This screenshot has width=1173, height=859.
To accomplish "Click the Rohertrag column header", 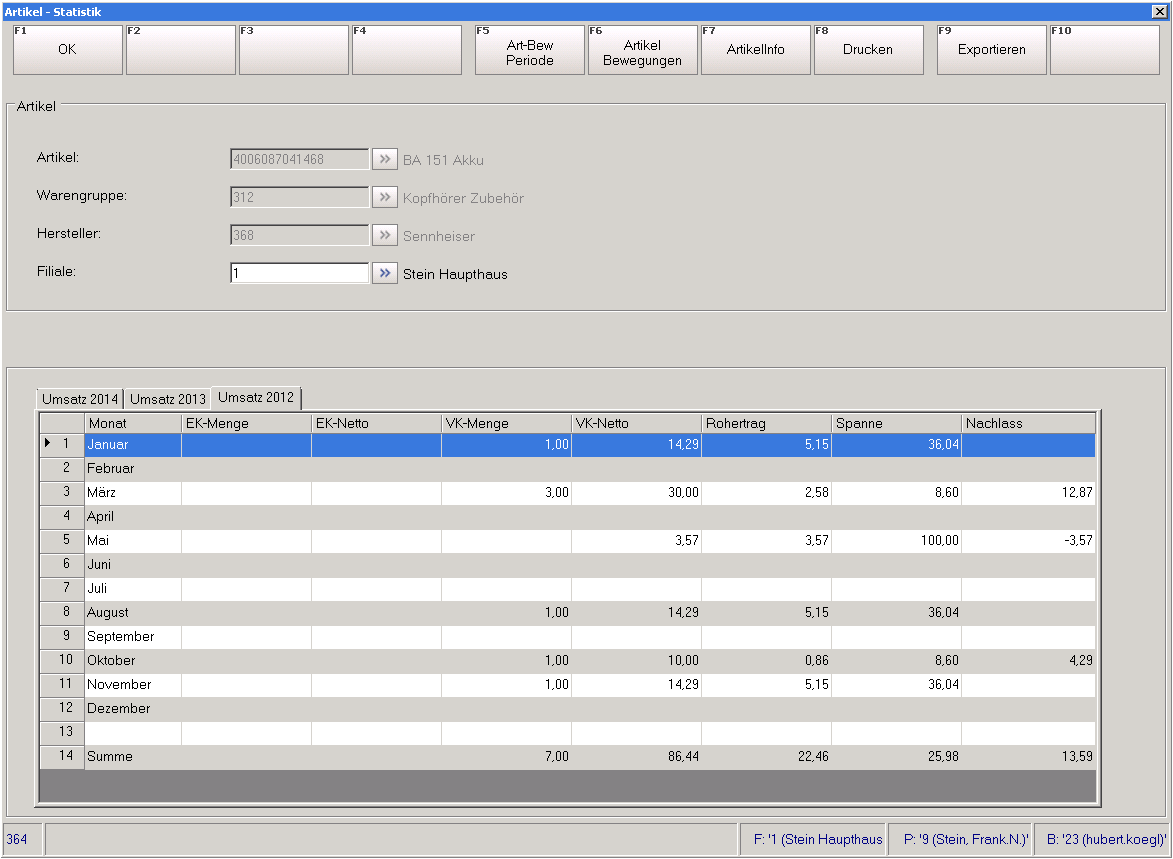I will 766,424.
